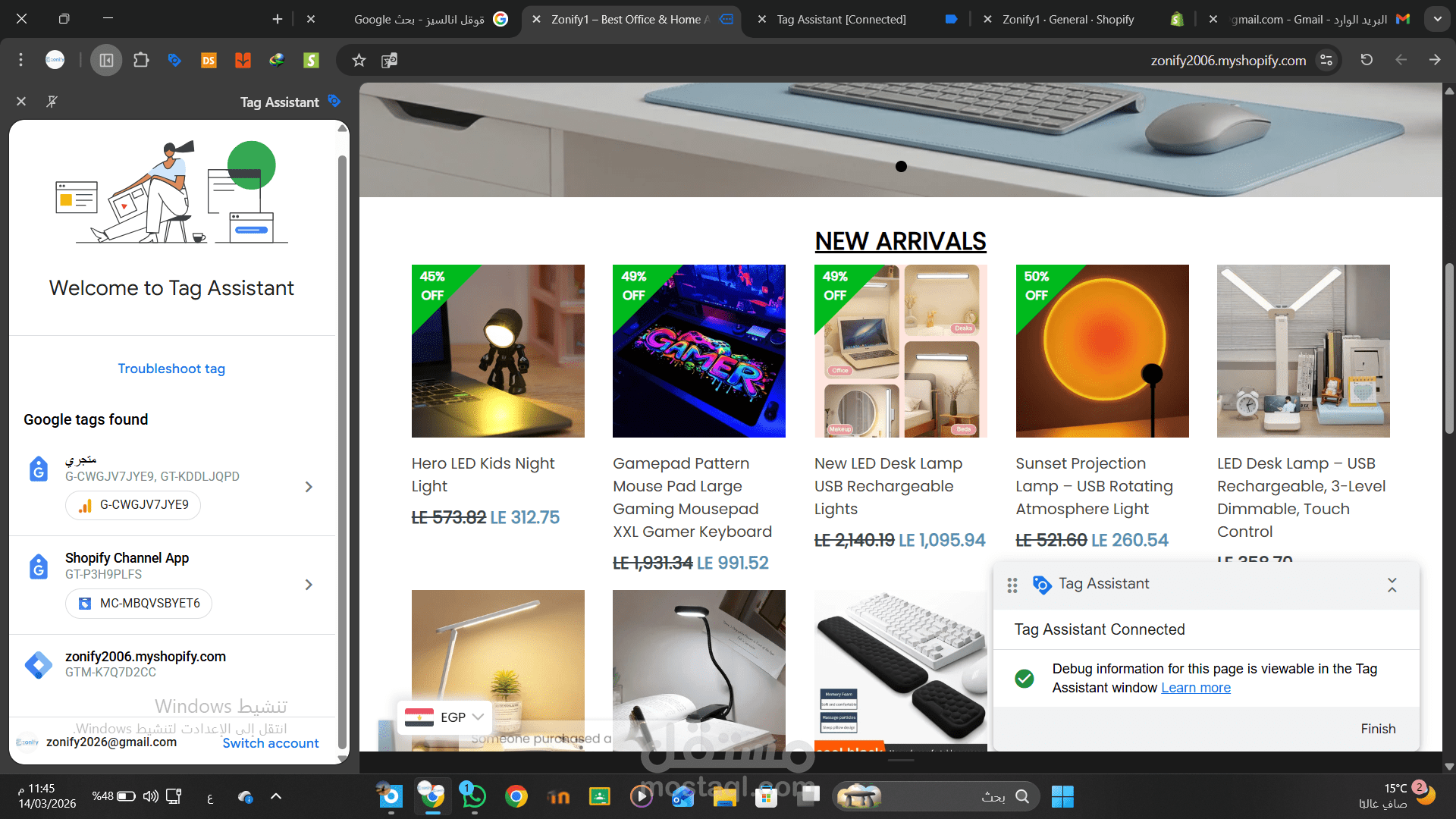
Task: Click the hero banner carousel dot
Action: pos(901,167)
